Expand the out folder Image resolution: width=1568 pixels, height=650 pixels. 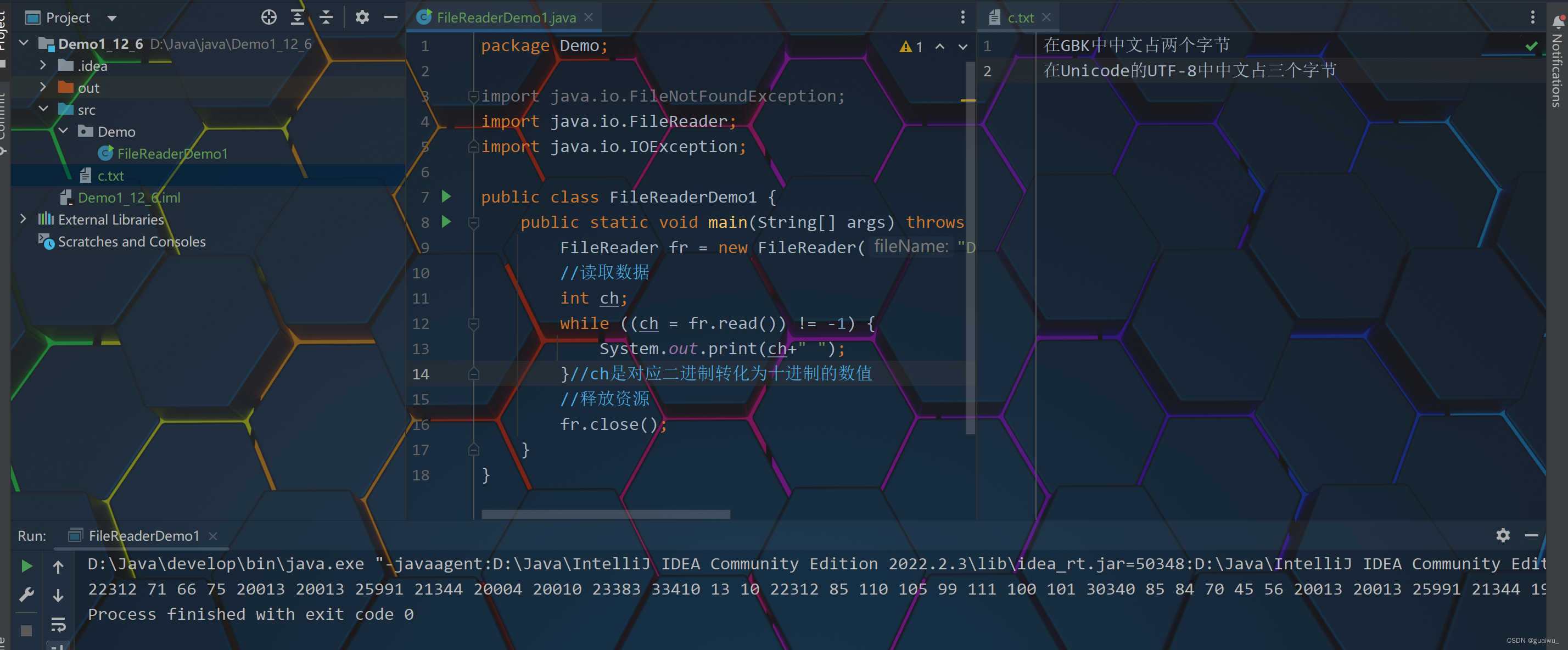point(43,87)
